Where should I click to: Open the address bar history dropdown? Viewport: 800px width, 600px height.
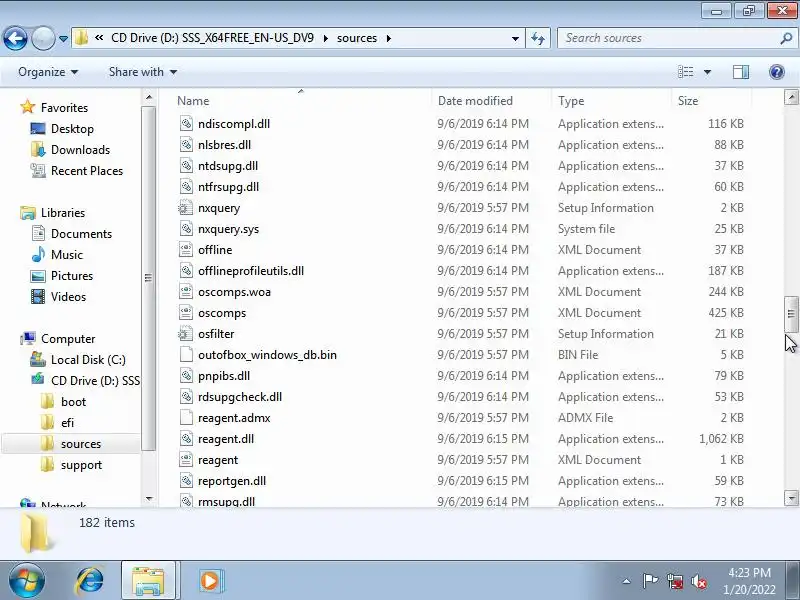[x=515, y=38]
